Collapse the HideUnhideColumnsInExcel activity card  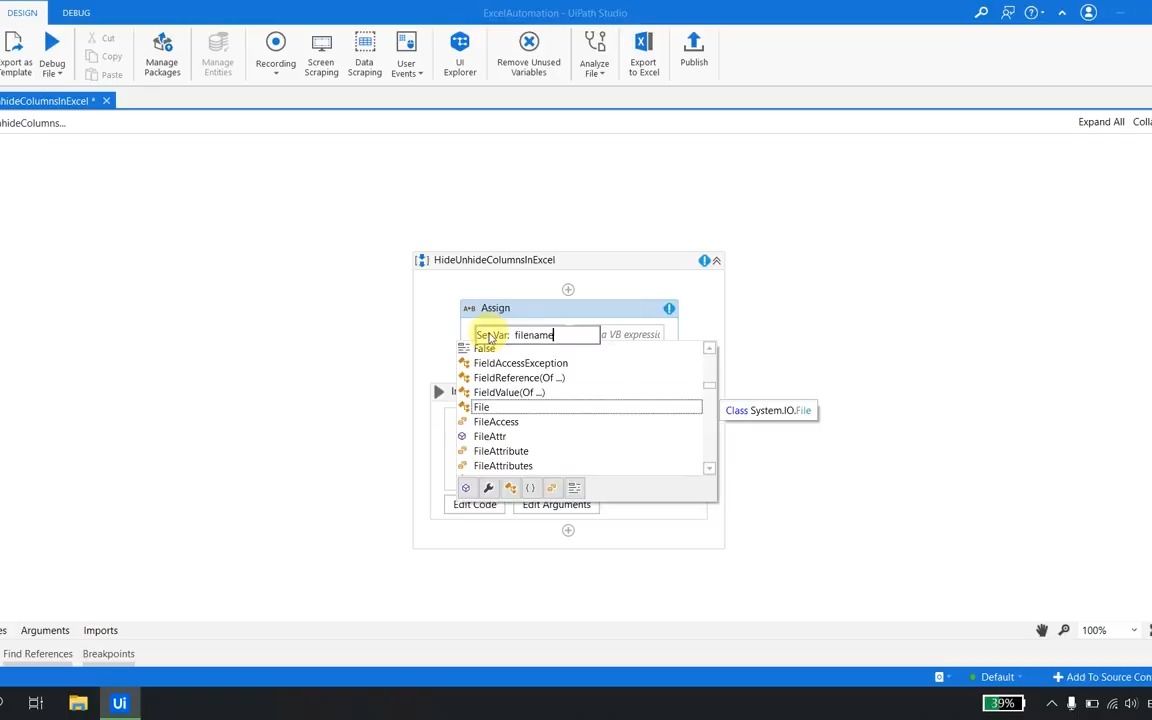tap(716, 260)
